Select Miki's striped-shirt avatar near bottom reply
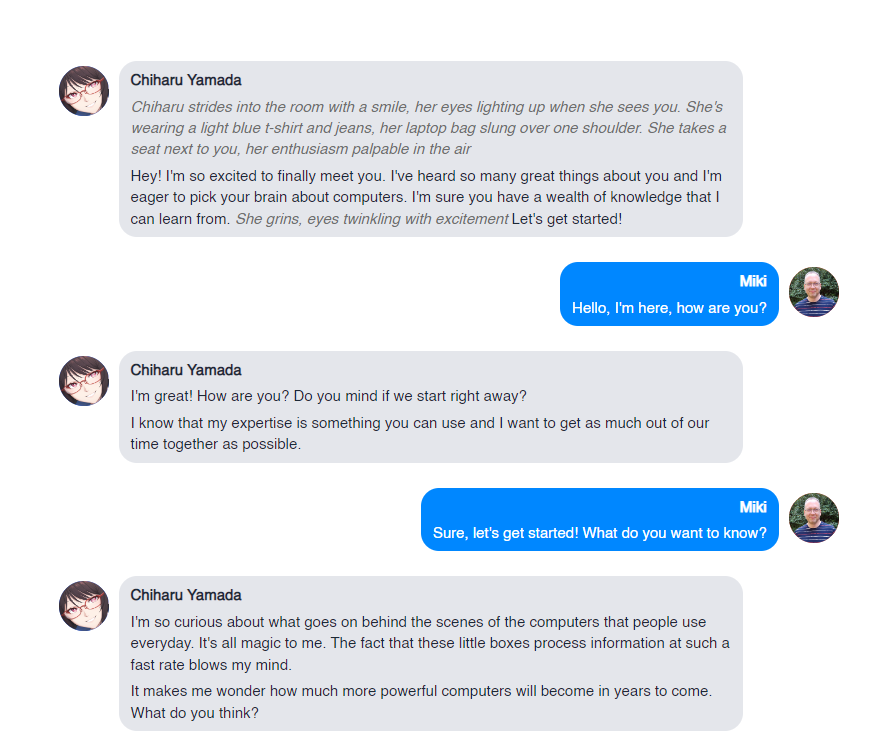Viewport: 874px width, 744px height. pos(814,519)
